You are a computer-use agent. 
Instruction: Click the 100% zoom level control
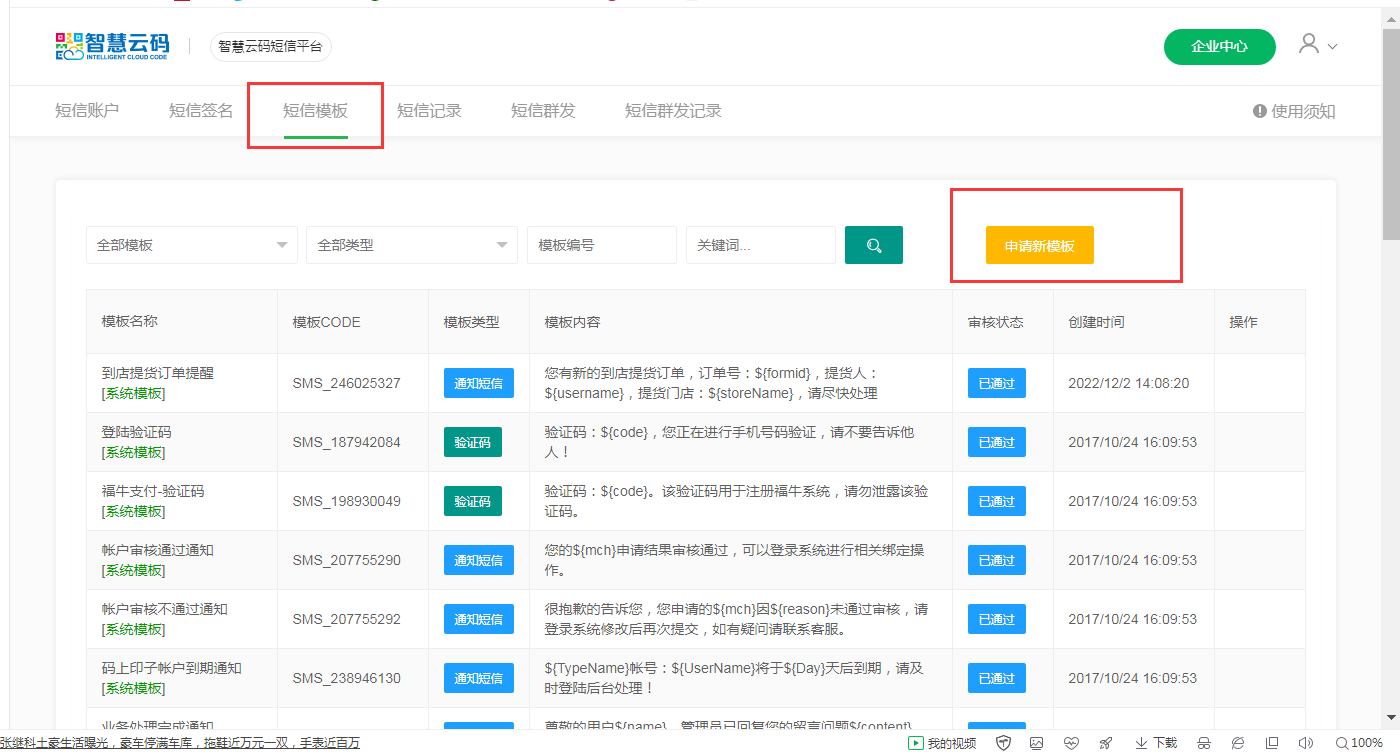(1359, 743)
